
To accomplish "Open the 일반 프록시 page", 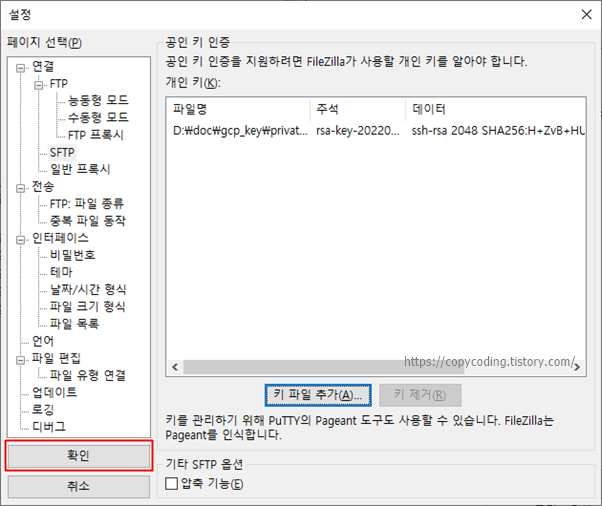I will (x=80, y=169).
